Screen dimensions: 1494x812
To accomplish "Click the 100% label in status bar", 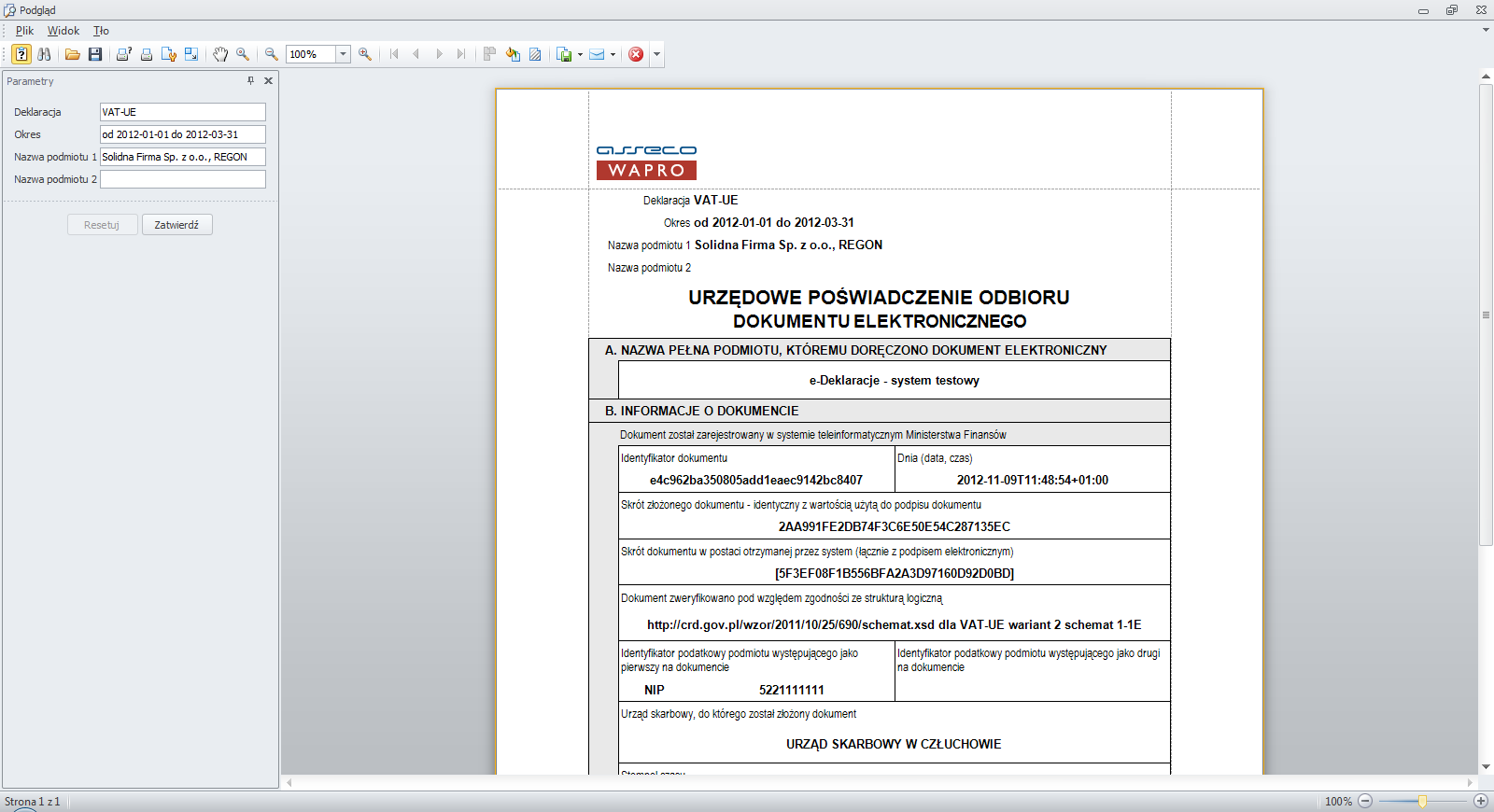I will (1338, 802).
